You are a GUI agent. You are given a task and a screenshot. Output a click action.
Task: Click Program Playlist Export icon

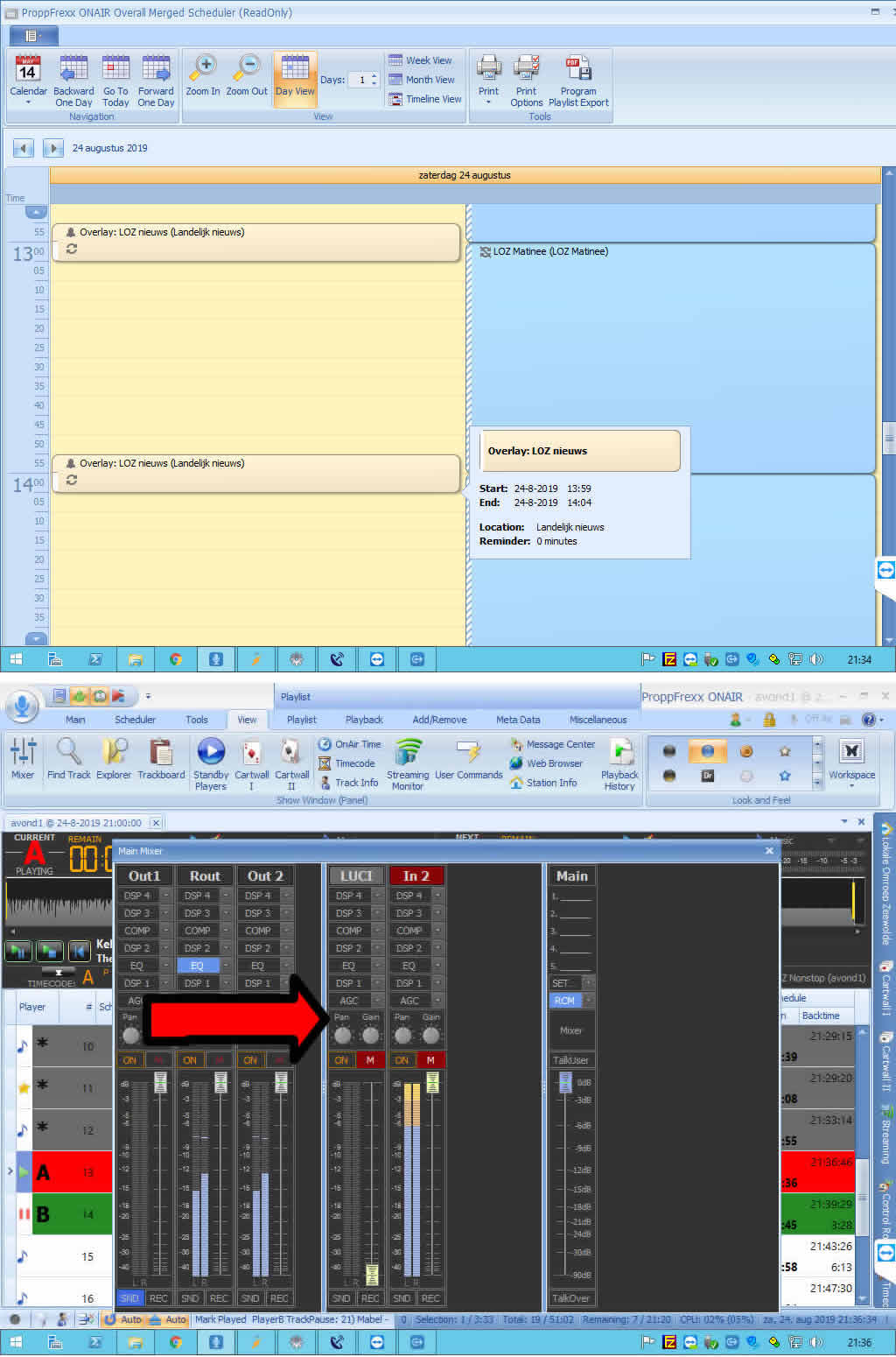578,80
